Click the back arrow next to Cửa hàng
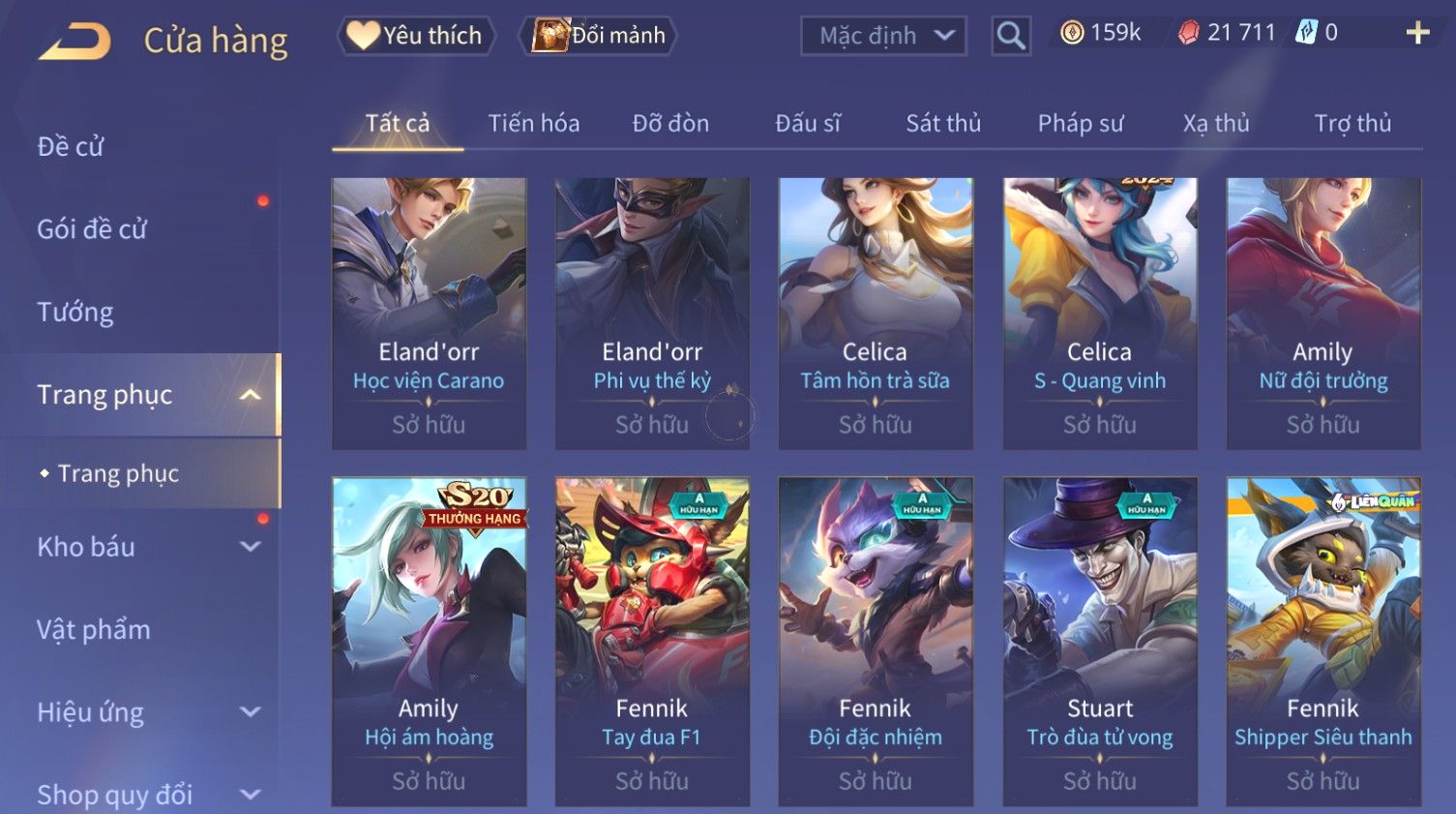 [75, 42]
